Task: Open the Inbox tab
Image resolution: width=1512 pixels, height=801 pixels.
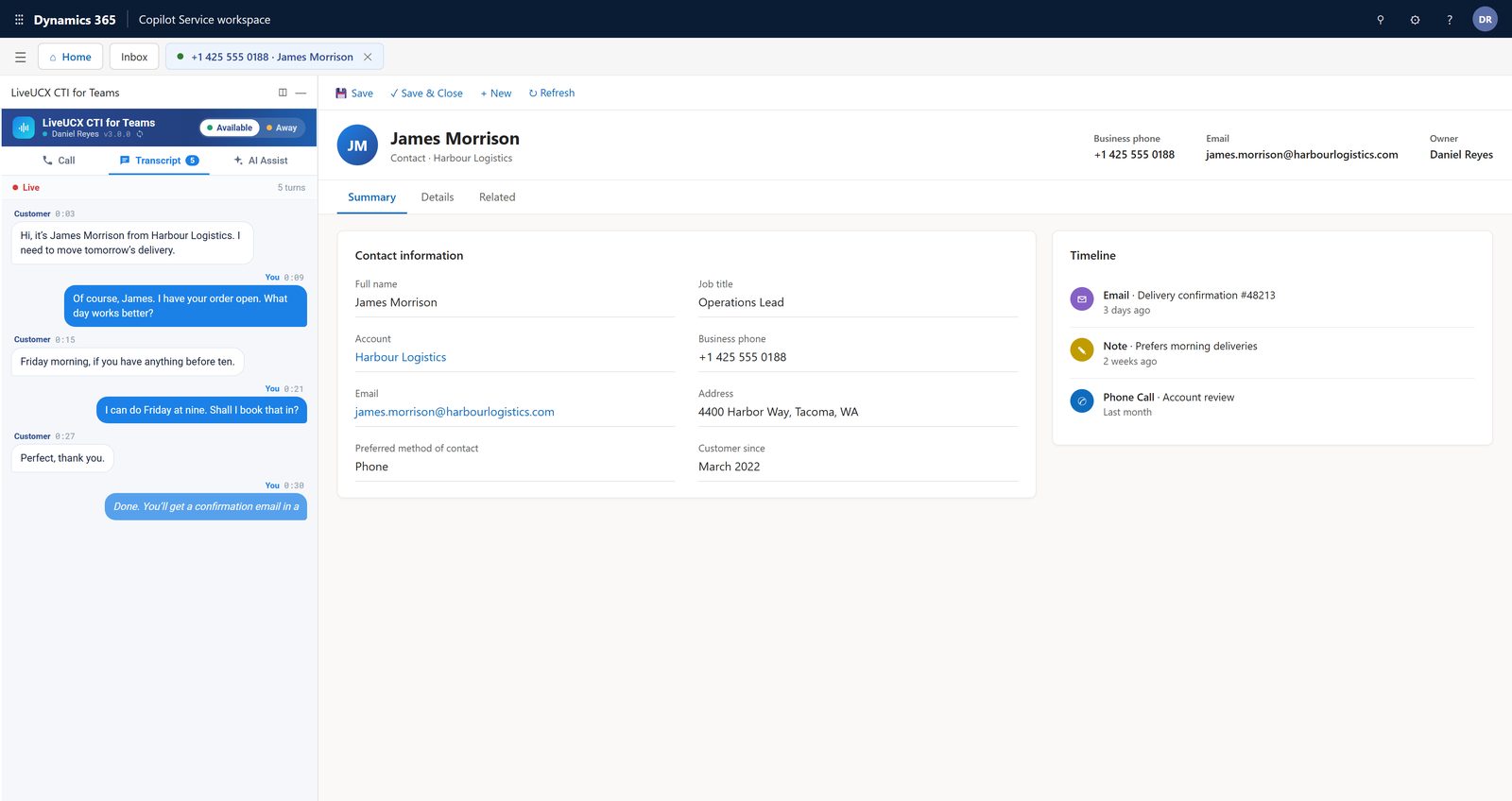Action: click(x=134, y=57)
